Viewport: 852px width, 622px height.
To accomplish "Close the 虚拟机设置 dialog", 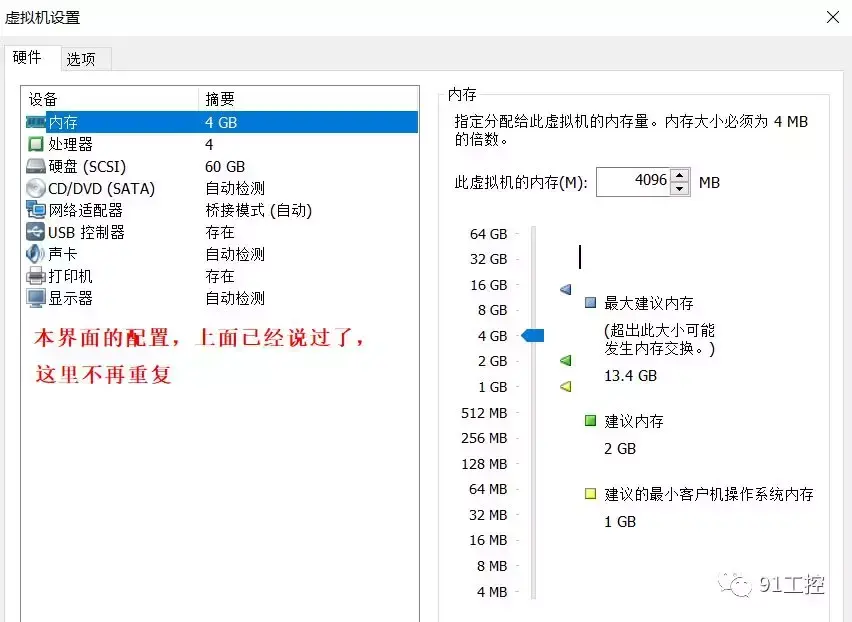I will 832,17.
